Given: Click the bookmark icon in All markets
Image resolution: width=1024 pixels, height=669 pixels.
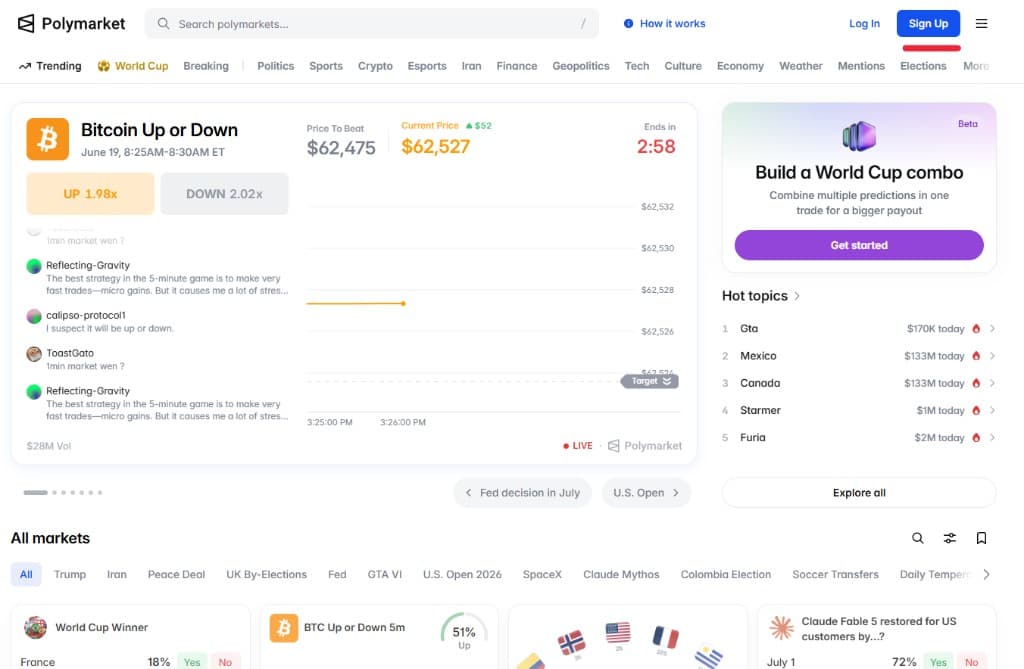Looking at the screenshot, I should [x=981, y=538].
